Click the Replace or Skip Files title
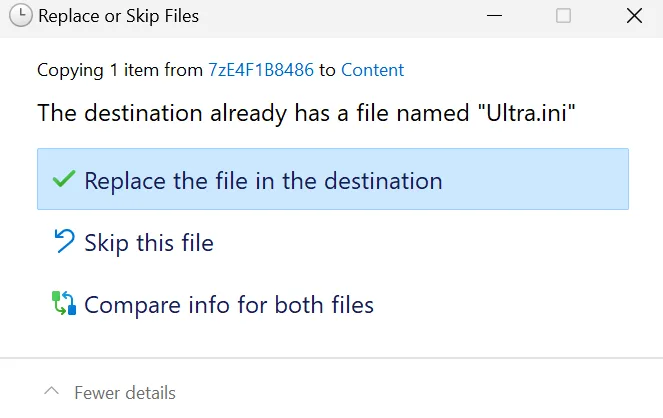The height and width of the screenshot is (418, 663). click(118, 16)
